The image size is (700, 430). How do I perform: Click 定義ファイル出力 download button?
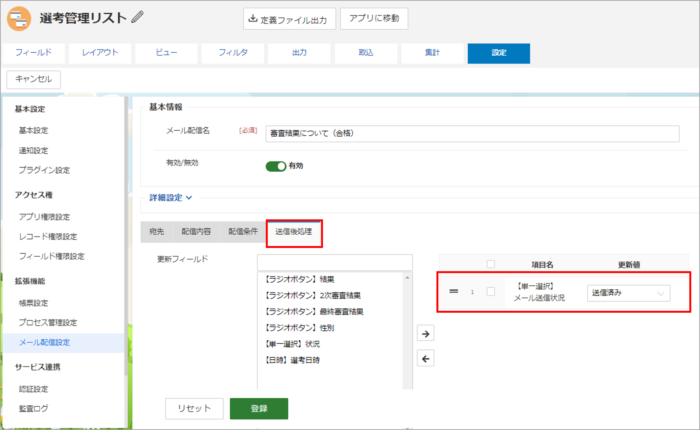point(289,19)
